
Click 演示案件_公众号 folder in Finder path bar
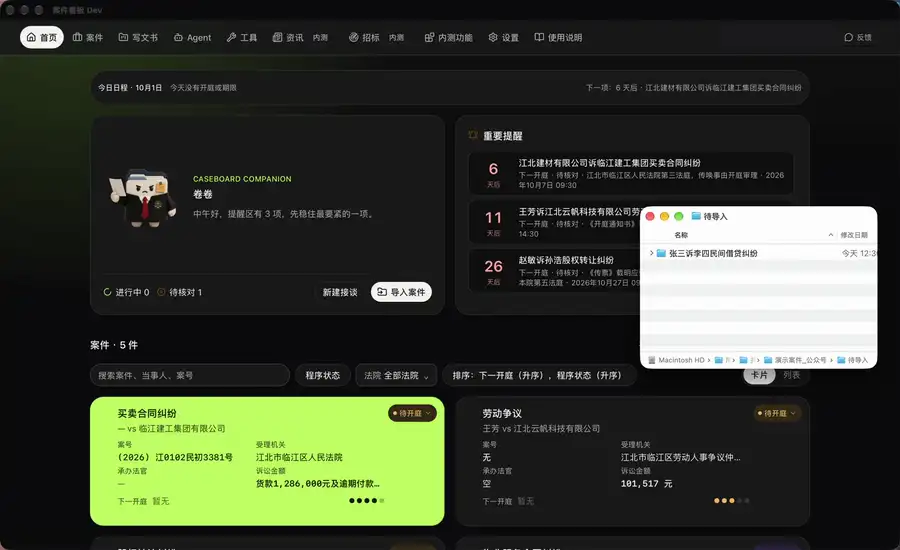pyautogui.click(x=796, y=360)
